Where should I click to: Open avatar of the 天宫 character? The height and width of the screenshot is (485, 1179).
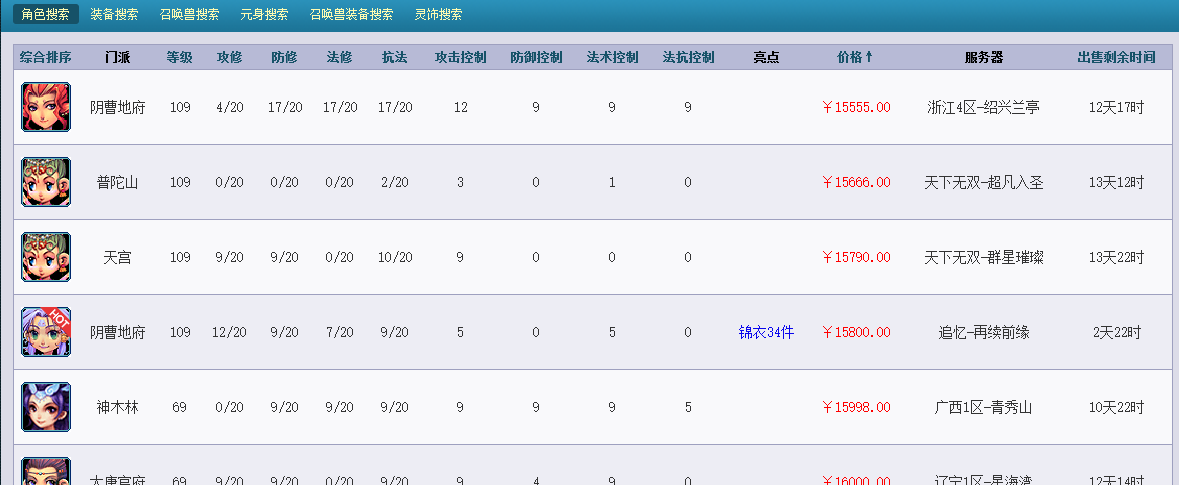click(x=46, y=257)
